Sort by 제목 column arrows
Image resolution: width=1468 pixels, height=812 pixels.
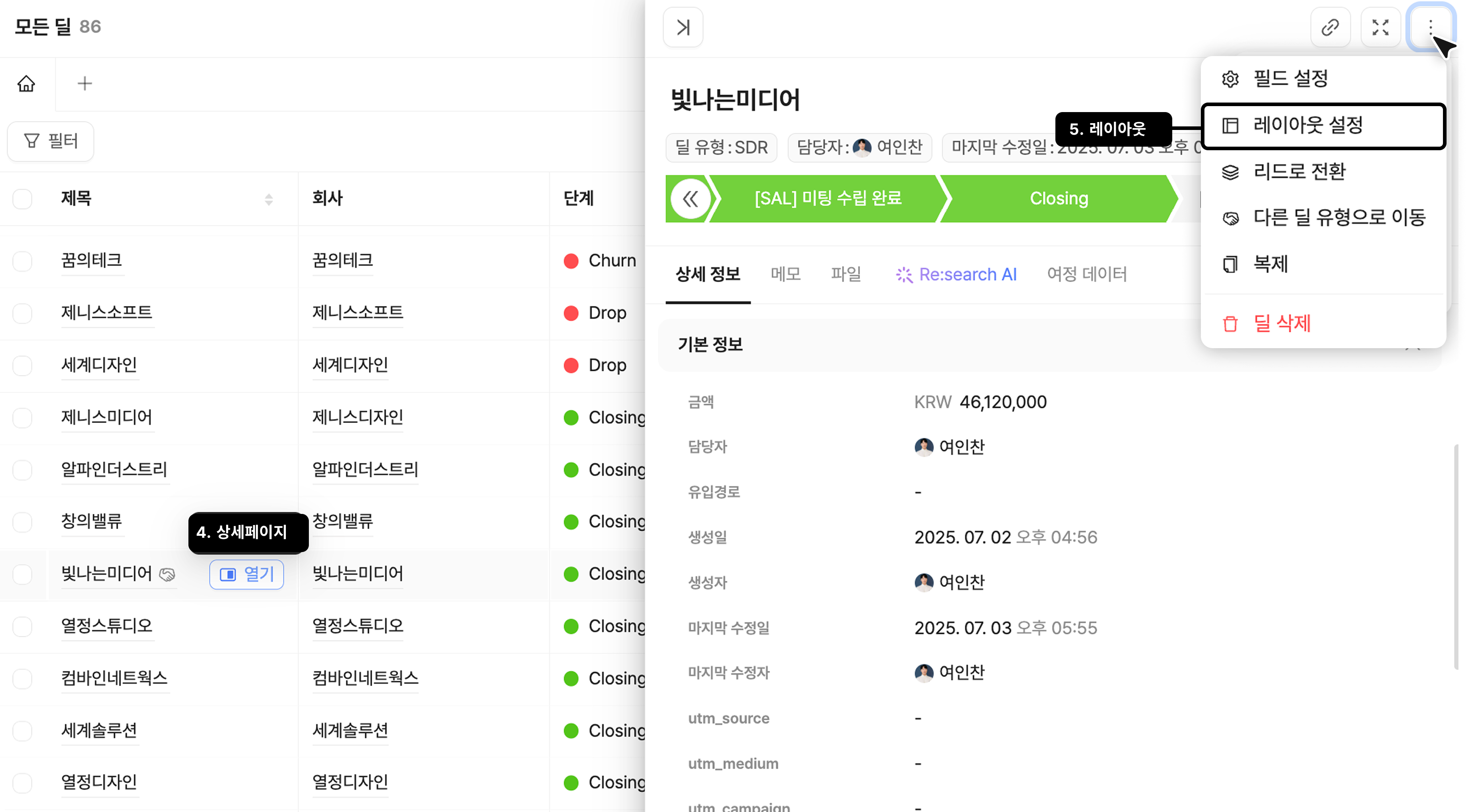[x=269, y=199]
